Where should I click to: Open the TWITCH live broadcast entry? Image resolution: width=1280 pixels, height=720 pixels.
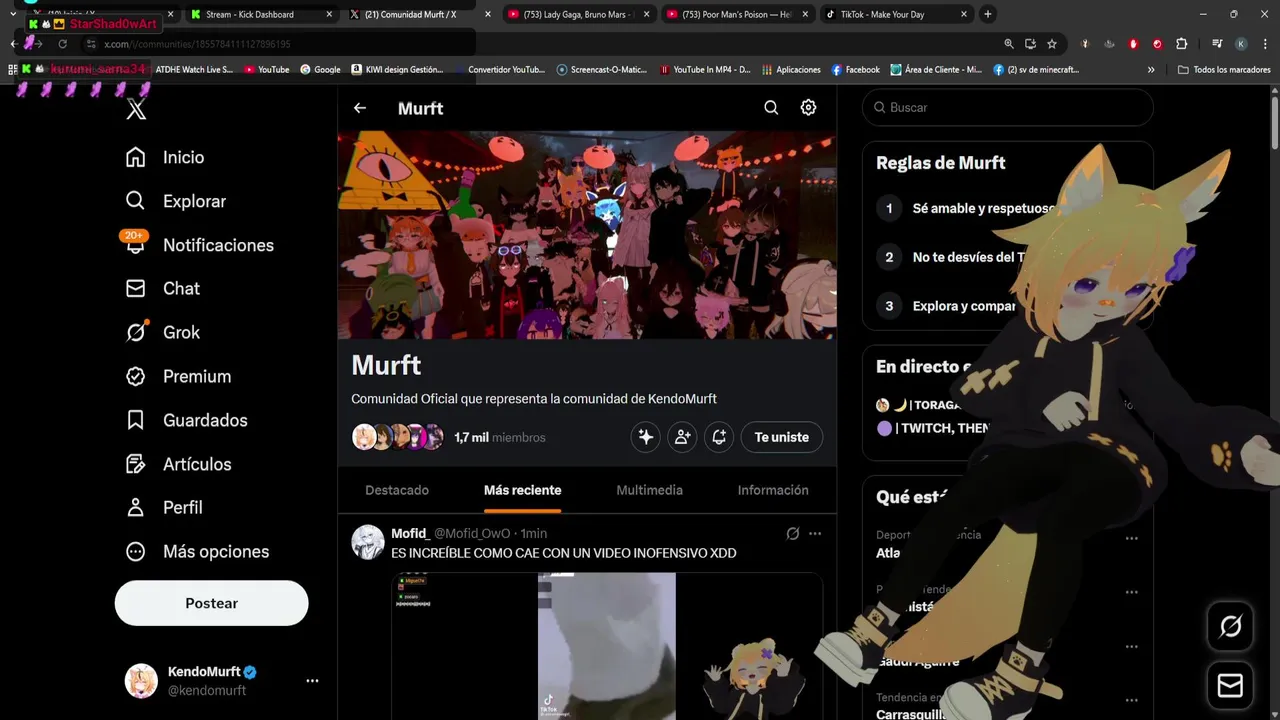[x=932, y=428]
